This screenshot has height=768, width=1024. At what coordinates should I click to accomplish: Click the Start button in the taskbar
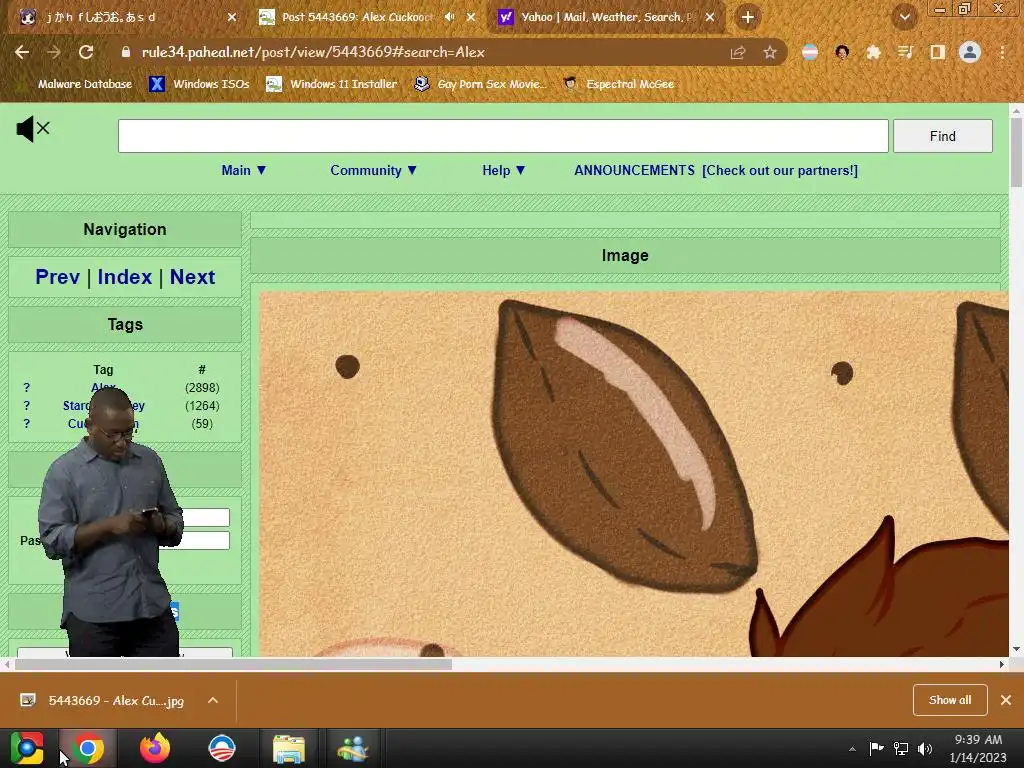tap(27, 748)
